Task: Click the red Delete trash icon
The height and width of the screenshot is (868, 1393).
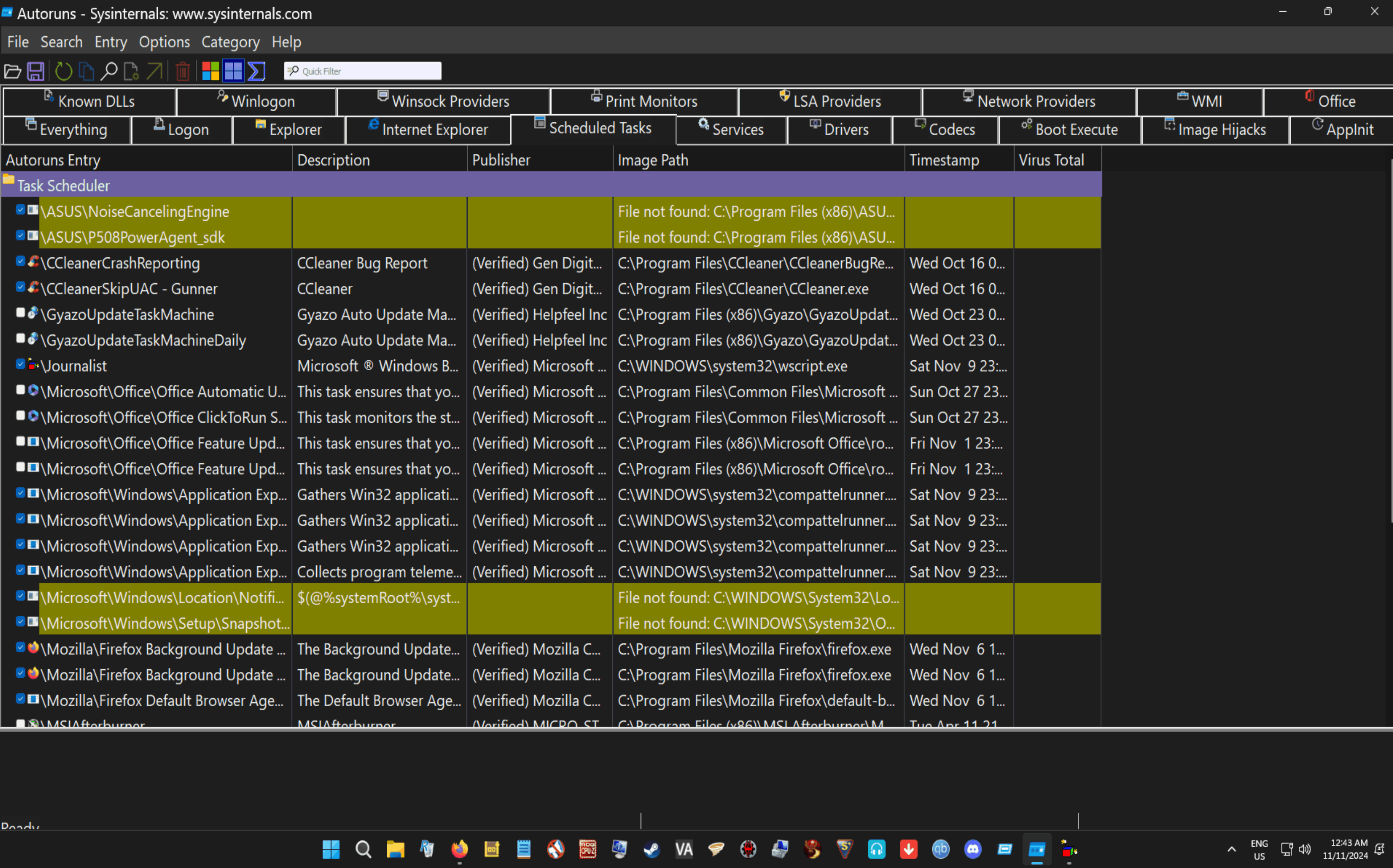Action: pos(182,71)
